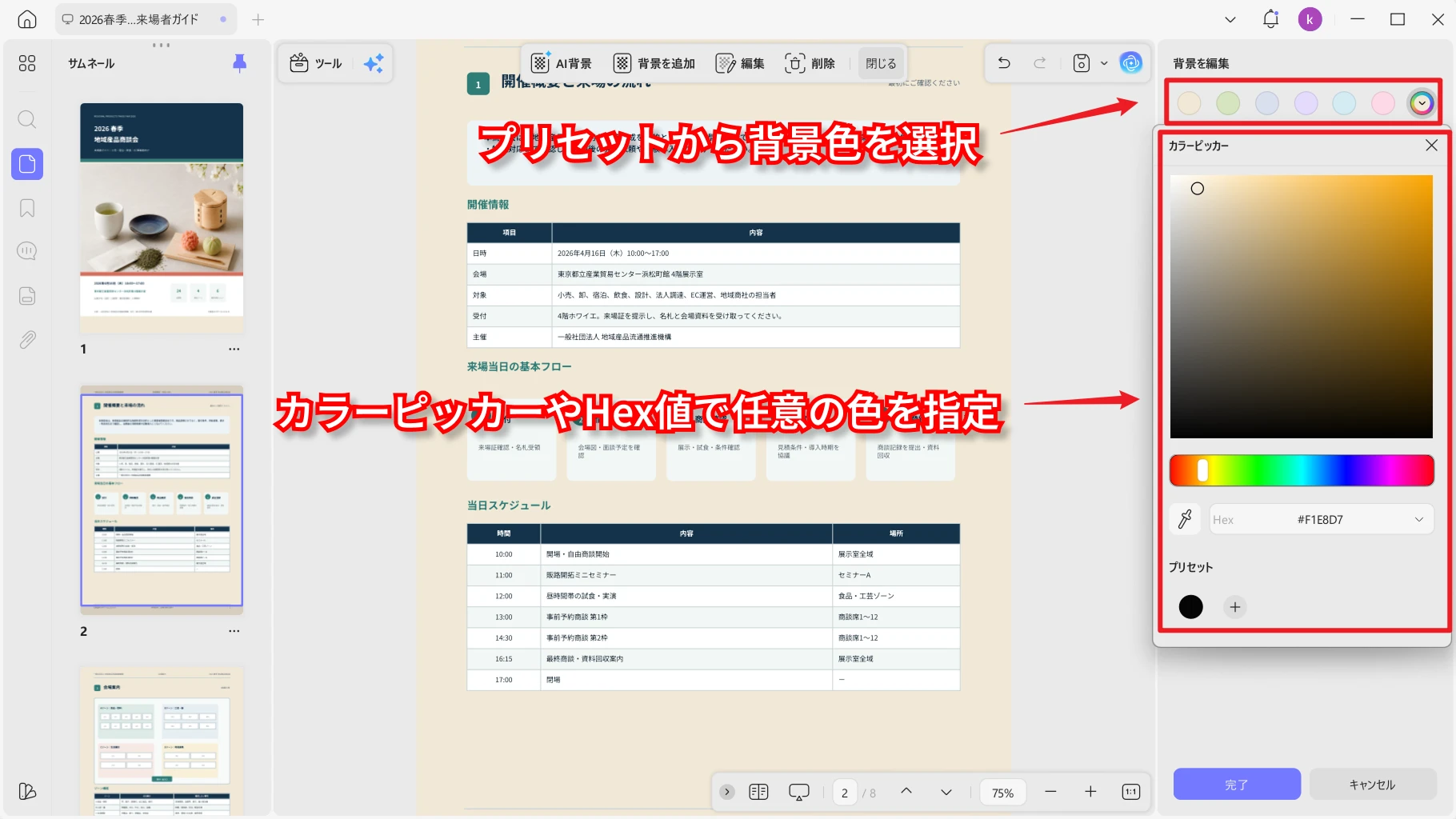
Task: Open the layers icon at sidebar bottom
Action: click(27, 791)
